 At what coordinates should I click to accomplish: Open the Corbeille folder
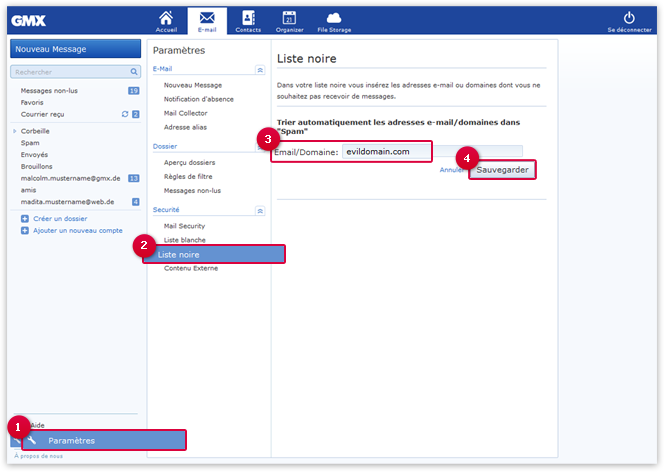[x=35, y=131]
